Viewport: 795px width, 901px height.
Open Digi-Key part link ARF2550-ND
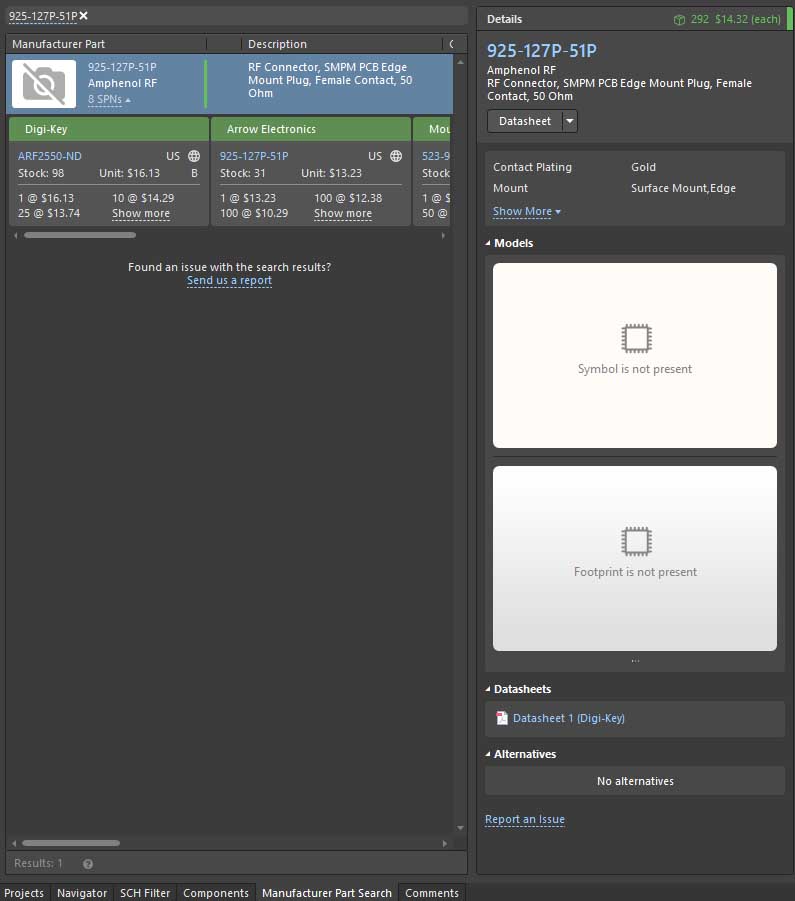50,156
